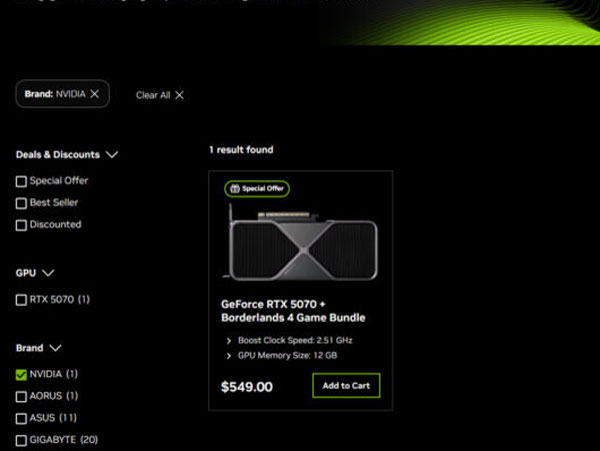Open the RTX 5070 graphics card image
The width and height of the screenshot is (600, 451).
click(x=301, y=243)
